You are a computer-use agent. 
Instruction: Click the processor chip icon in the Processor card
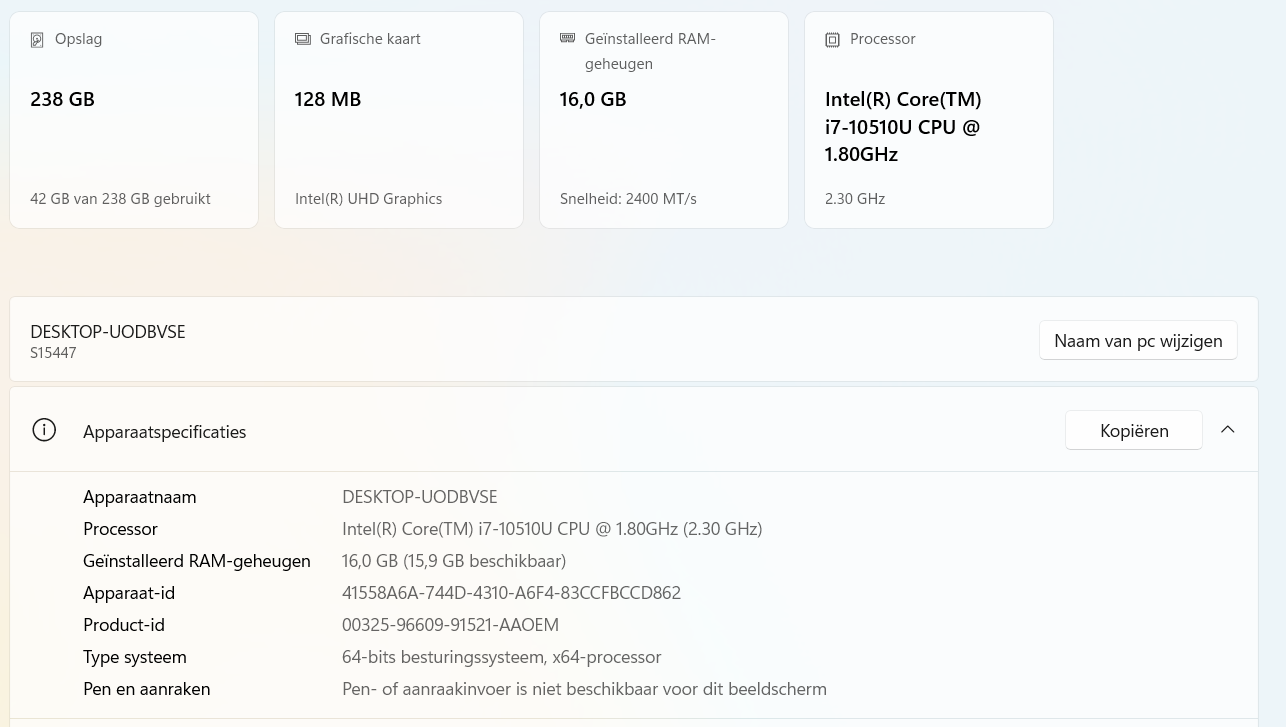[x=832, y=40]
